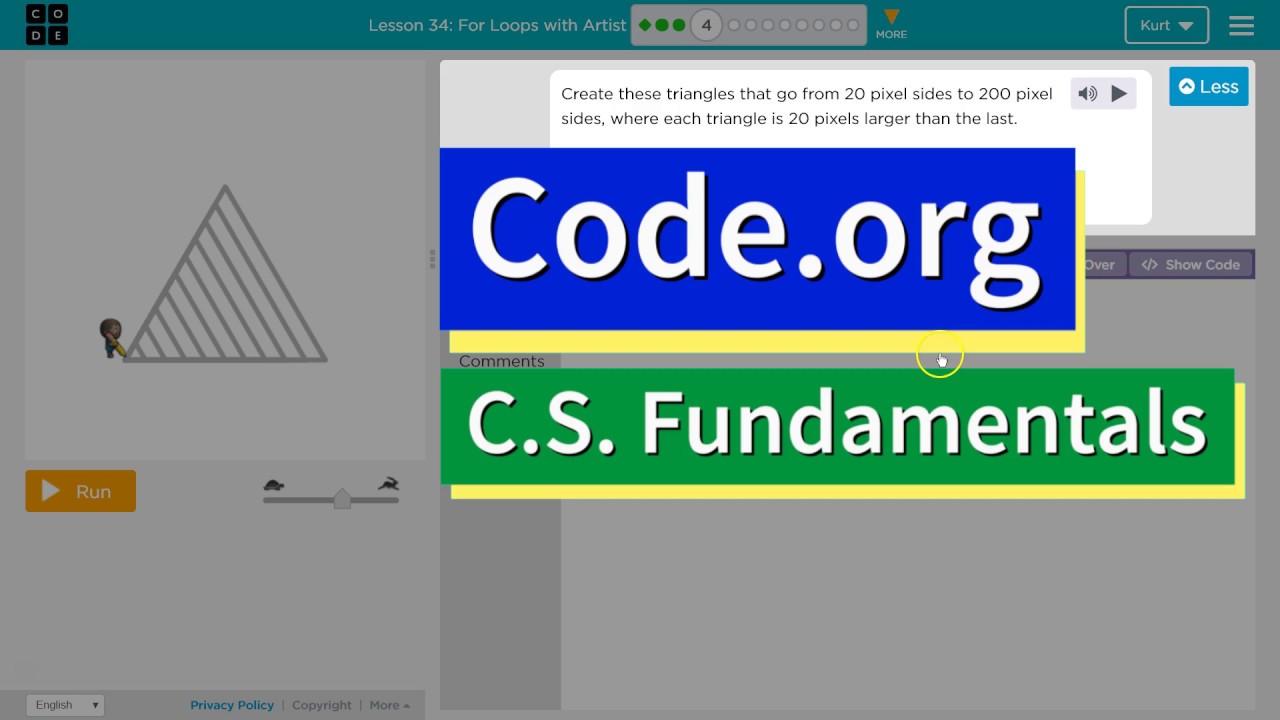Click the turtle slow-speed icon

pos(274,485)
